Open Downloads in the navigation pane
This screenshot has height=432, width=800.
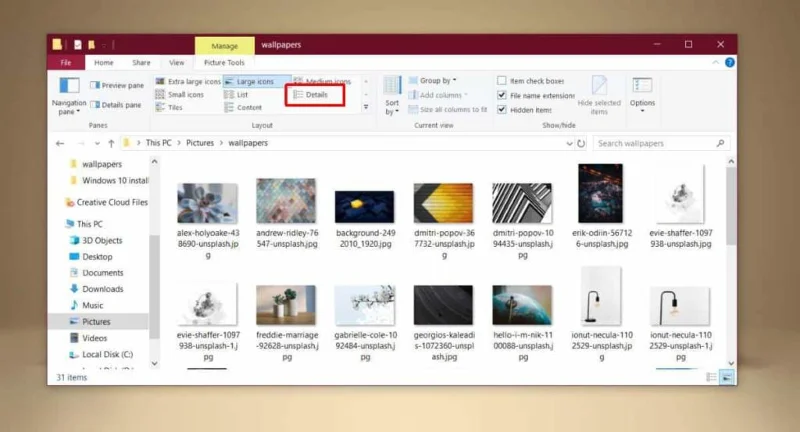[96, 289]
